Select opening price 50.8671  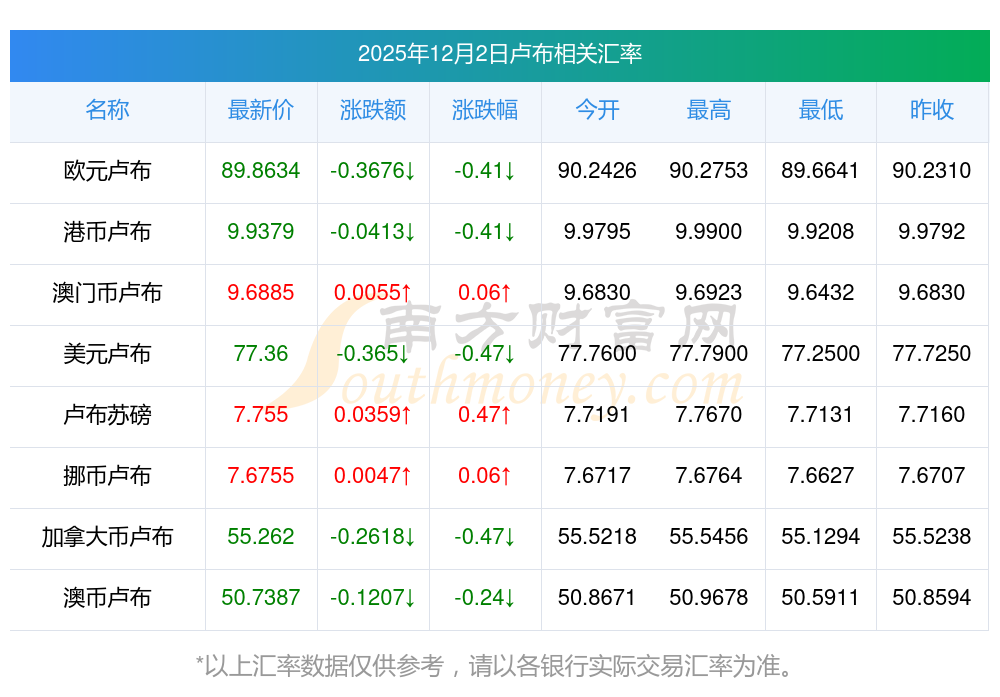pyautogui.click(x=597, y=598)
